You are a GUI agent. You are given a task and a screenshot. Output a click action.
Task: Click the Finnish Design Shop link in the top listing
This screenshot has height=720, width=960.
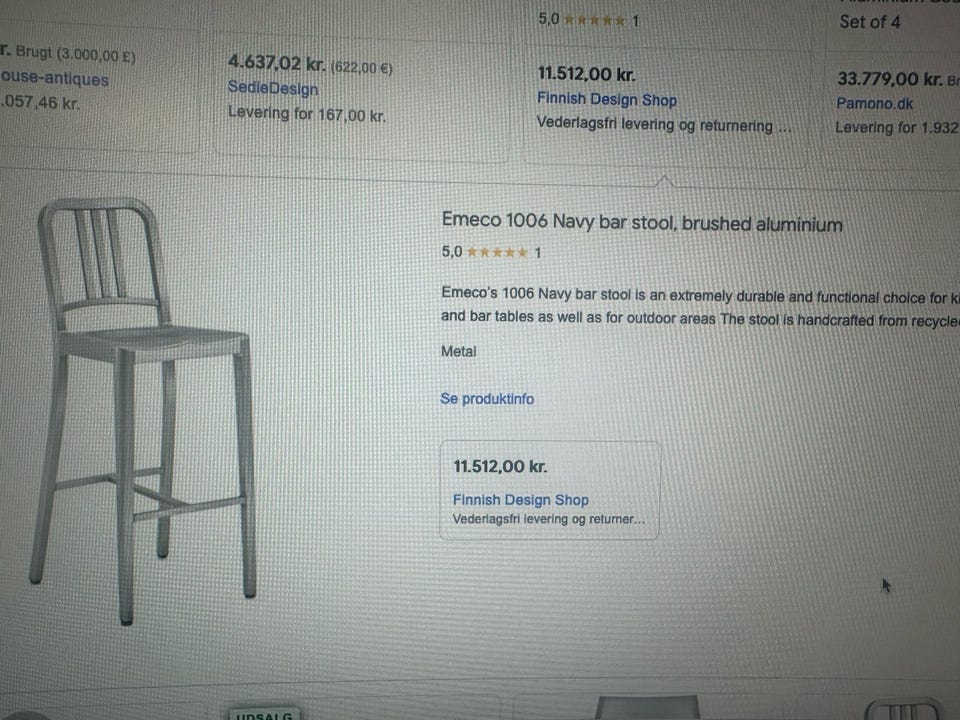607,99
